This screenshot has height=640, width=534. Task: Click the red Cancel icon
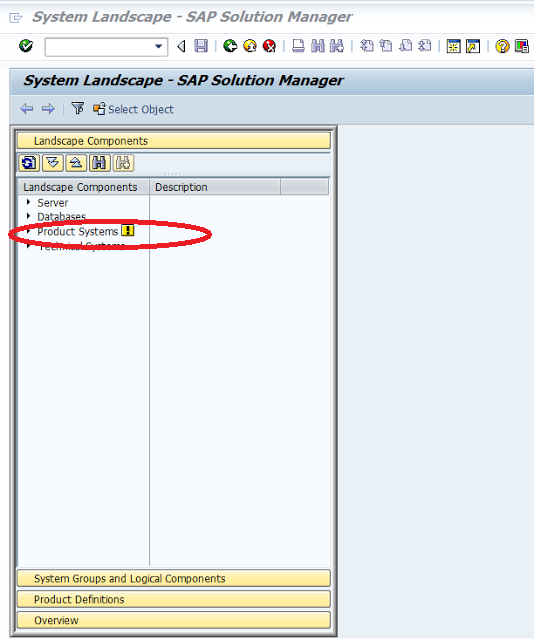[269, 46]
